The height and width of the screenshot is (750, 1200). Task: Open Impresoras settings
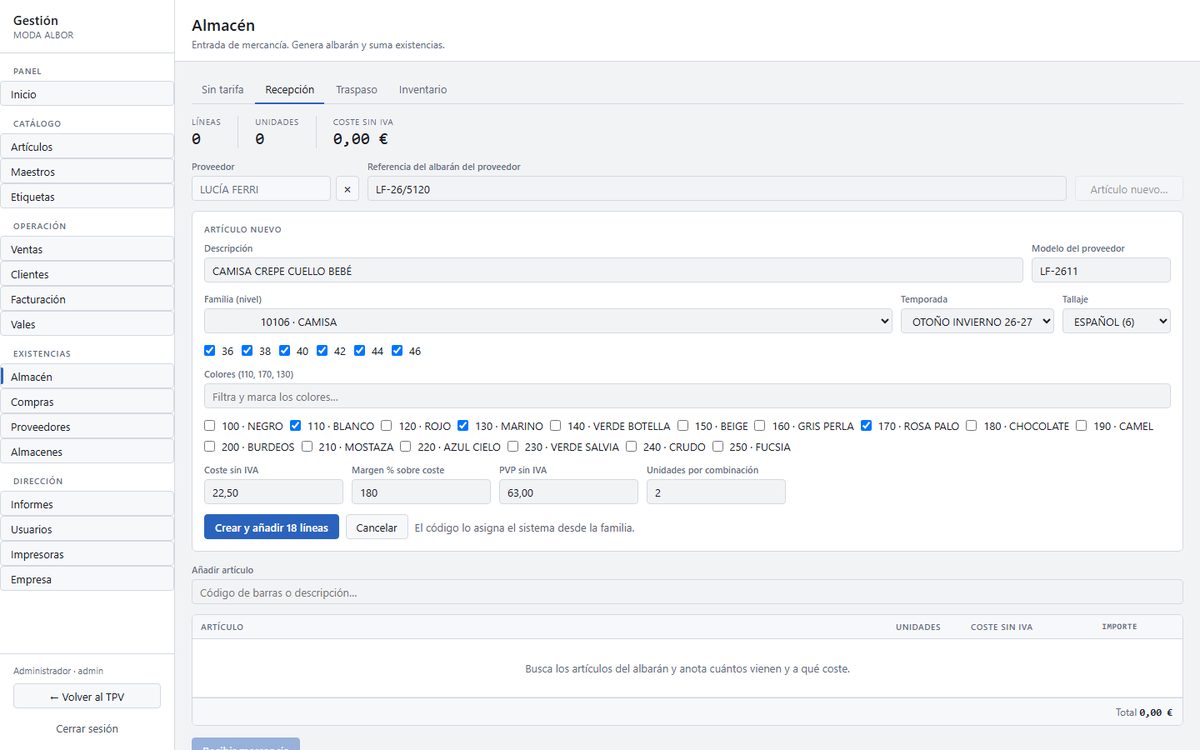click(x=87, y=554)
